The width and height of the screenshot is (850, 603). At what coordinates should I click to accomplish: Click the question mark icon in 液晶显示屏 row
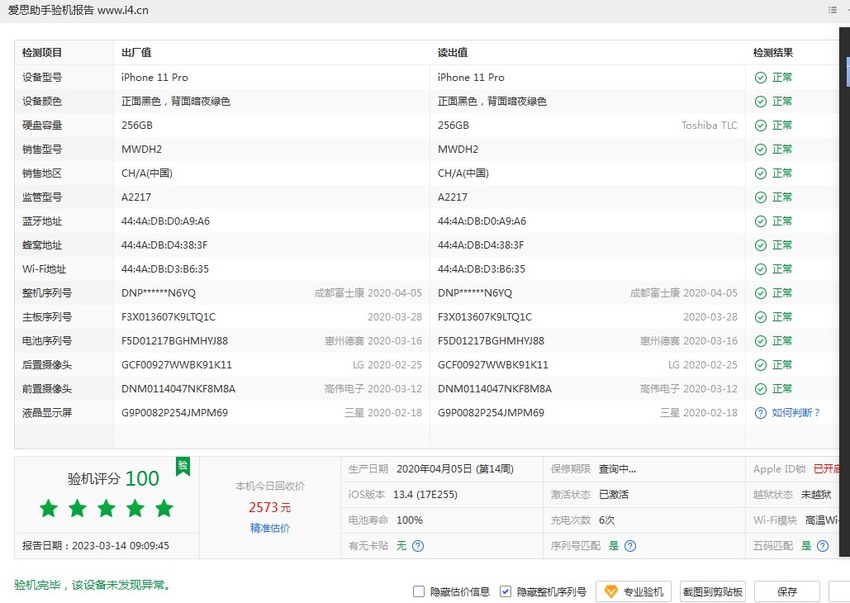[761, 413]
